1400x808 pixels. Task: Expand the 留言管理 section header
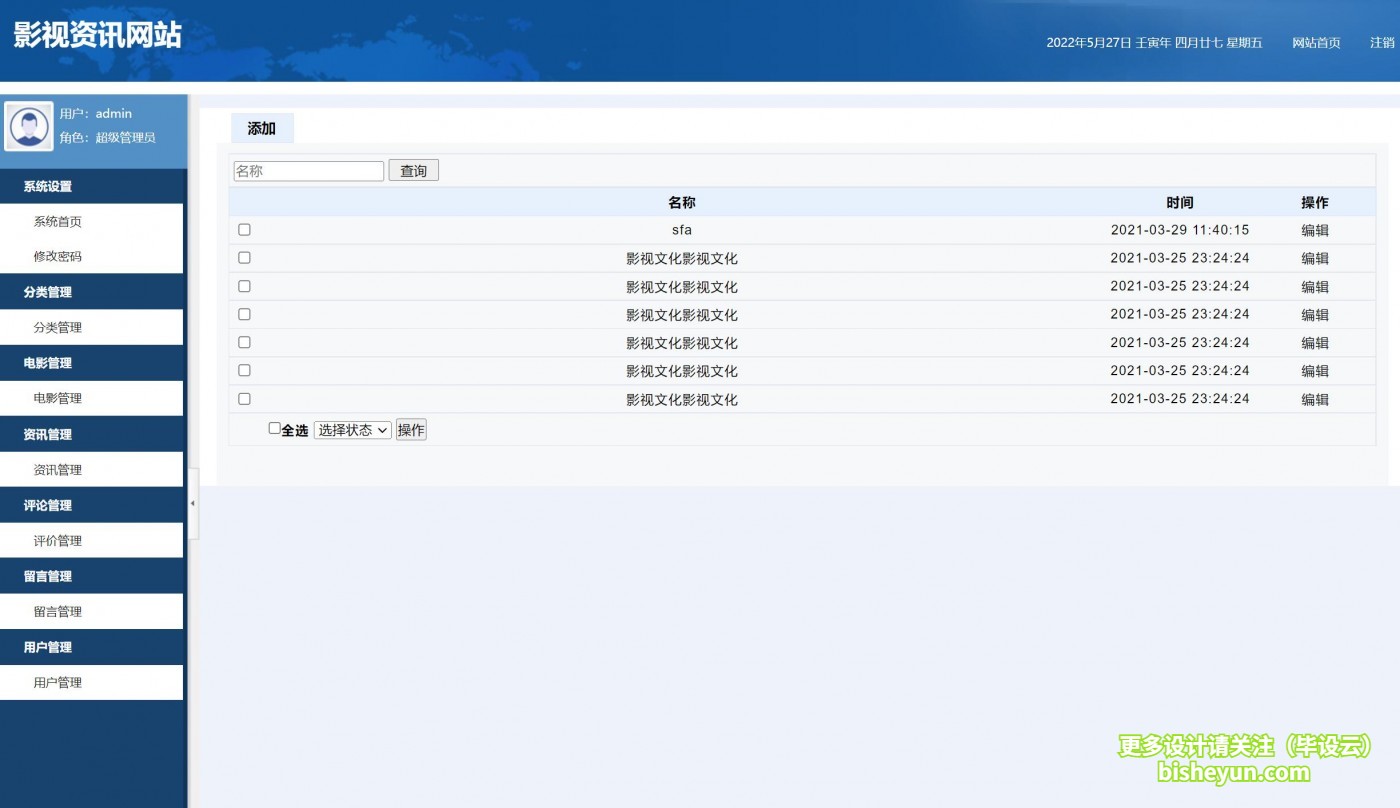(x=92, y=576)
